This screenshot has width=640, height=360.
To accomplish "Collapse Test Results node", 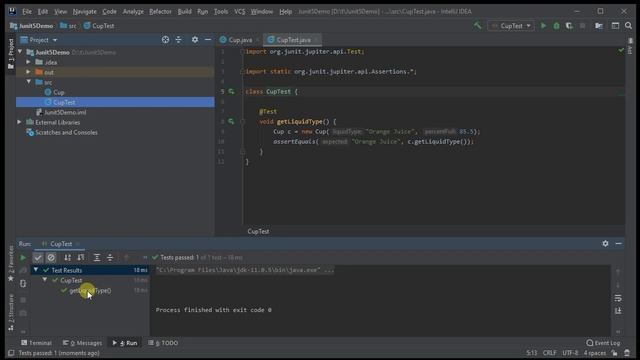I will tap(36, 270).
